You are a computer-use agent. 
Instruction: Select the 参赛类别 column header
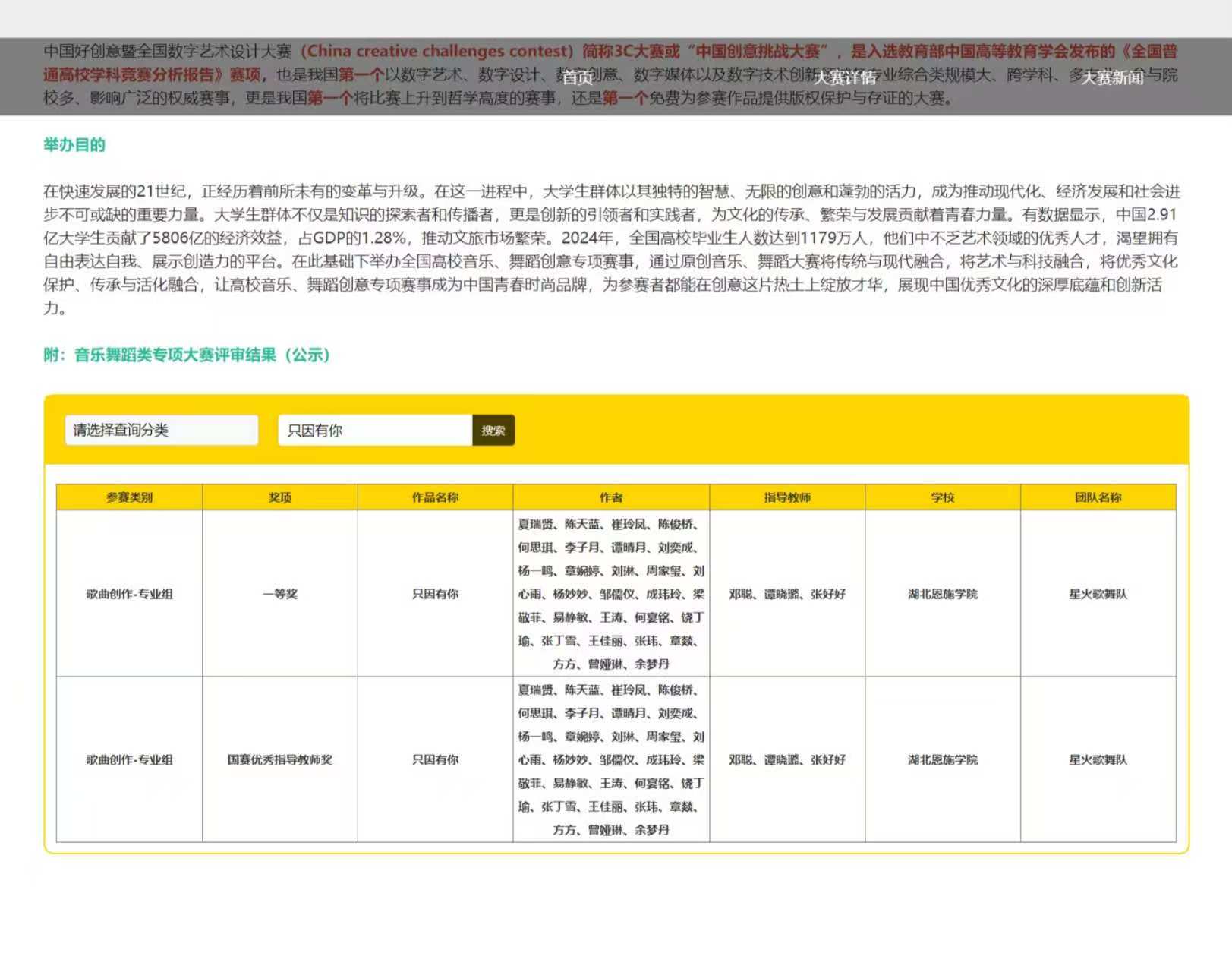point(129,497)
